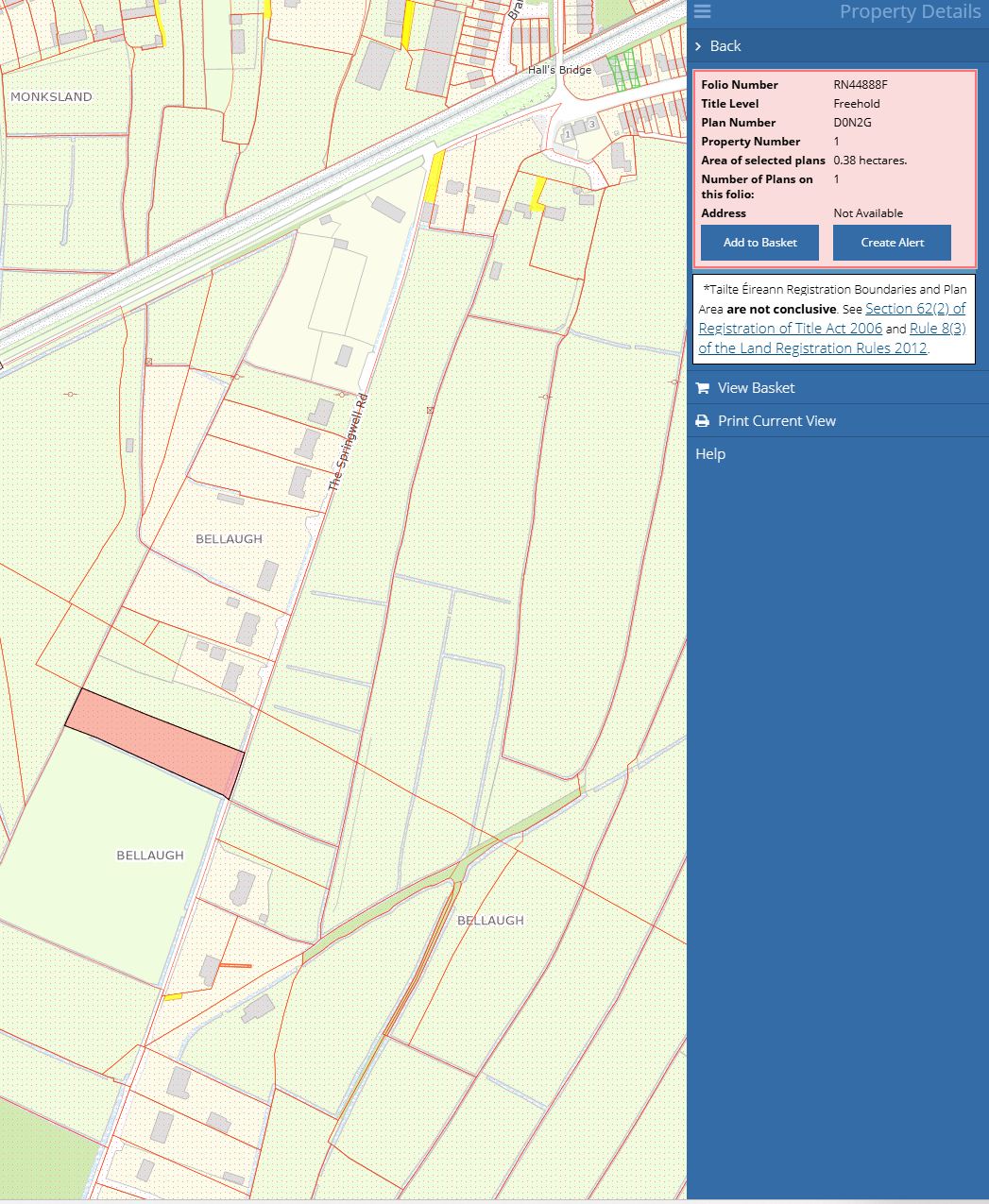Click the Hall's Bridge map label

coord(559,70)
